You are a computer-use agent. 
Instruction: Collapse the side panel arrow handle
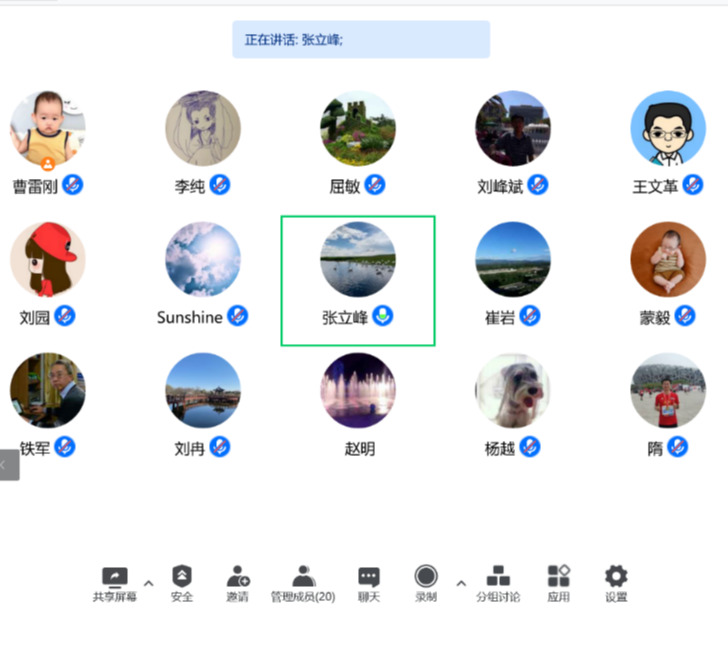9,465
